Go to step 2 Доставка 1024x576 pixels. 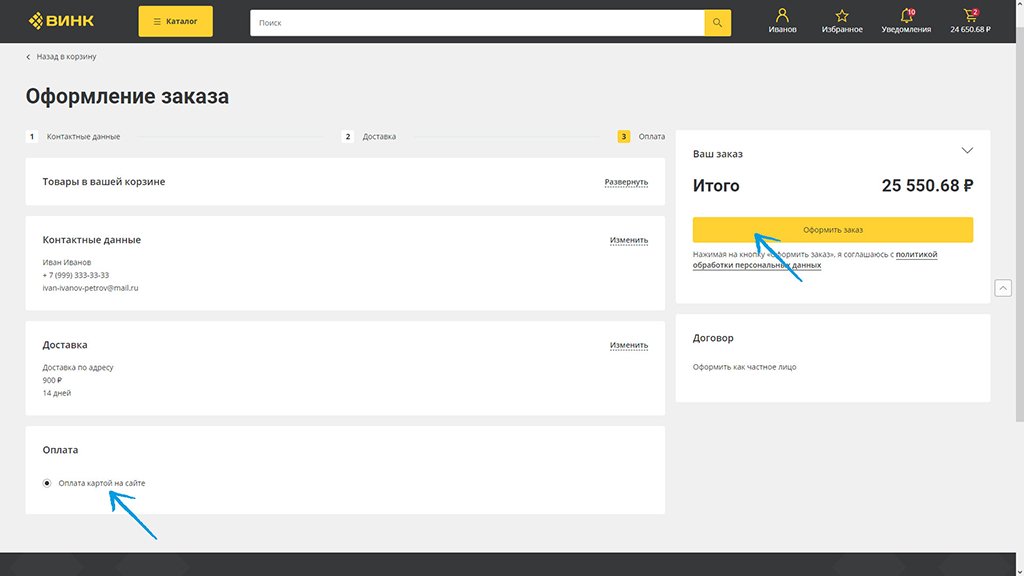click(x=369, y=136)
